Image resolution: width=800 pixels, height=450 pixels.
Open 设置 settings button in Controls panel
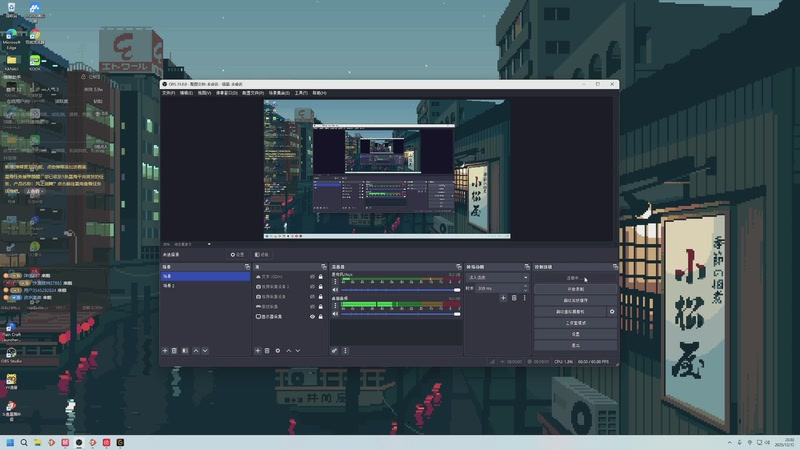576,334
